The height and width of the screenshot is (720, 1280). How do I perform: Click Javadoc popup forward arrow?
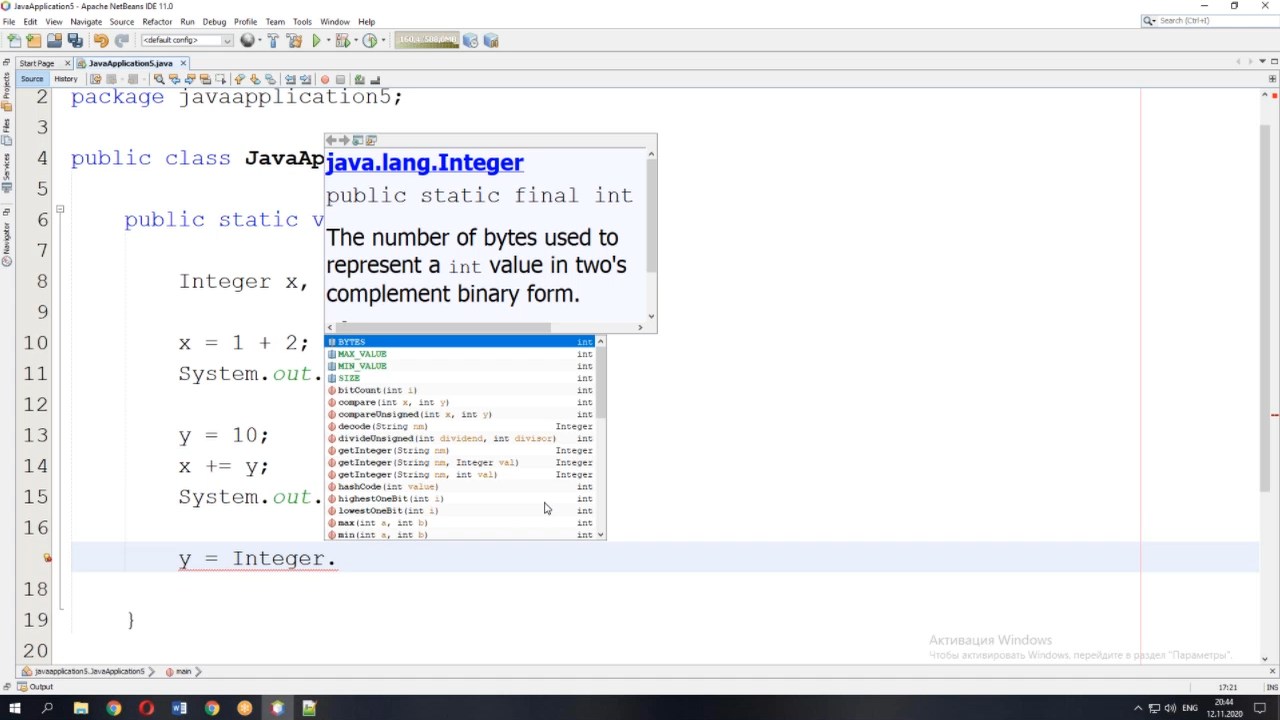pyautogui.click(x=344, y=140)
